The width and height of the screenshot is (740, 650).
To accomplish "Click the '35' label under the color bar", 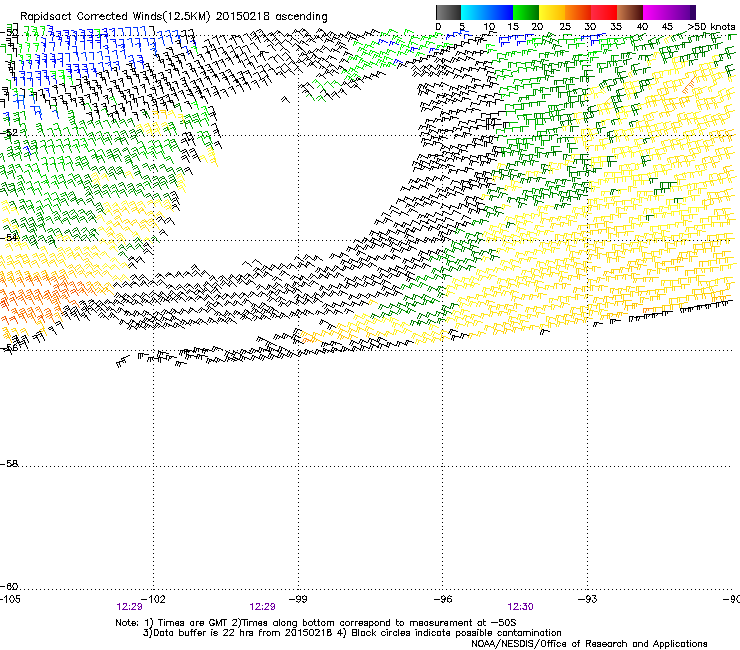I will click(x=616, y=27).
